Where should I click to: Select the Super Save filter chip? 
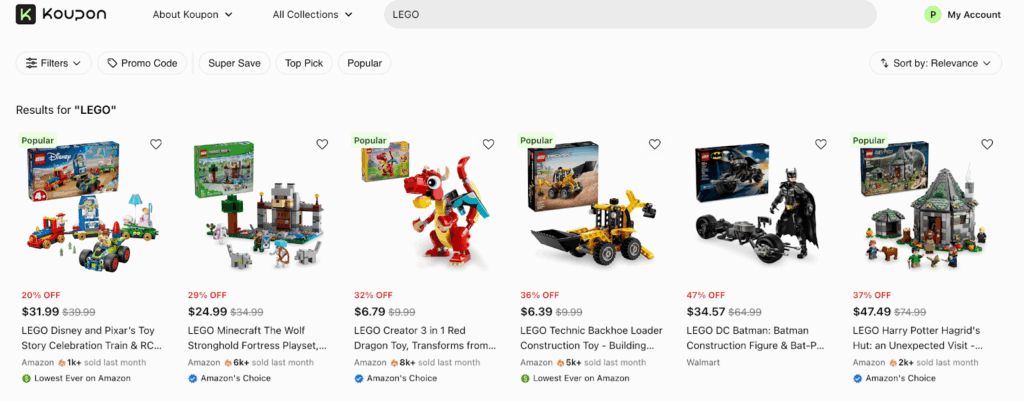click(234, 63)
